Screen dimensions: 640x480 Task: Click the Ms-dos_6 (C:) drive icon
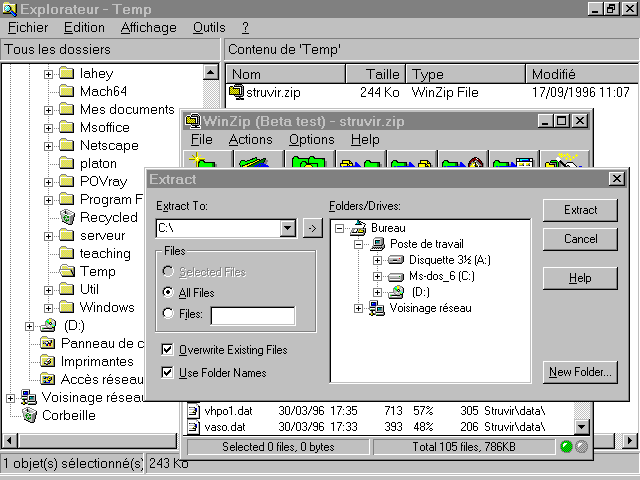396,277
